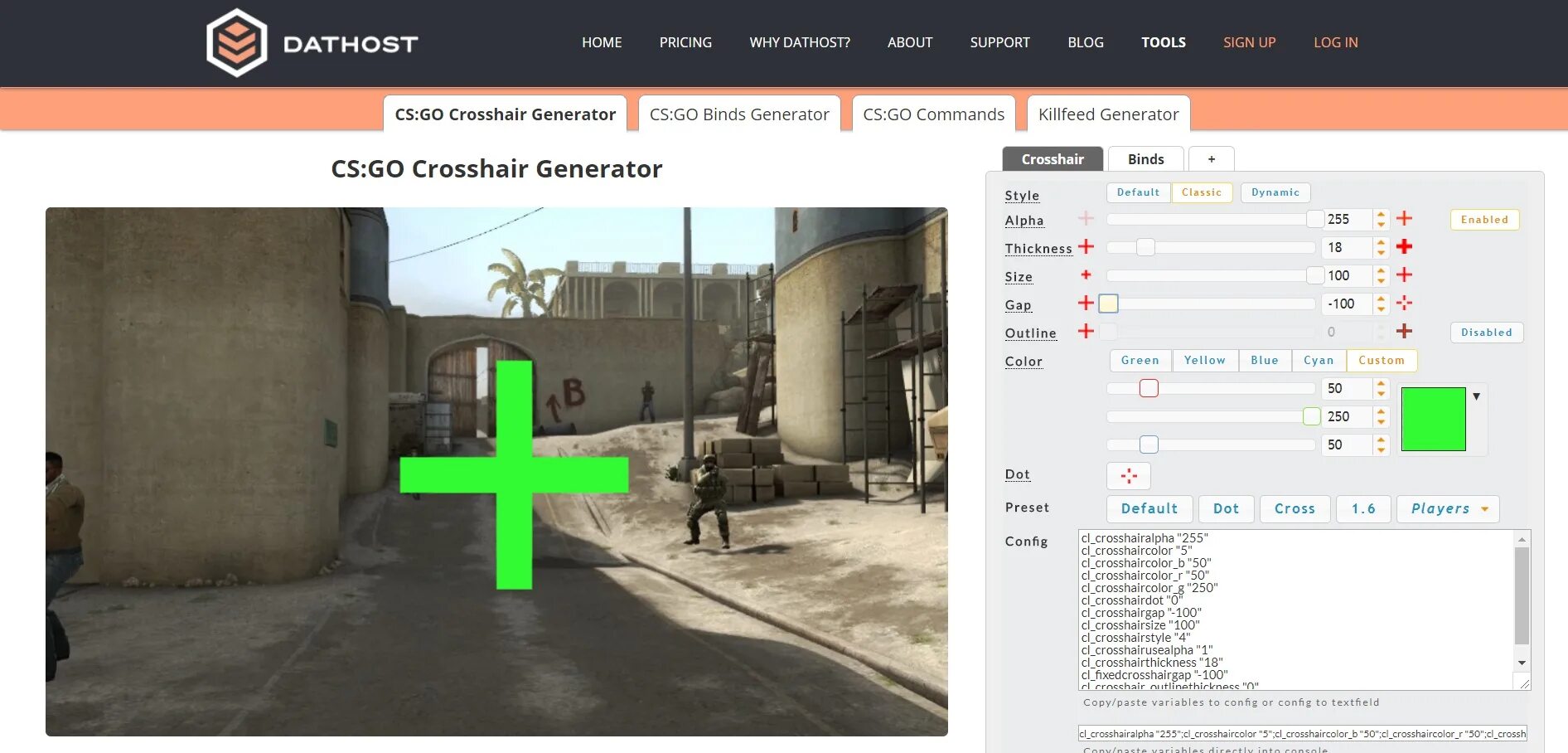Apply the Default preset
Screen dimensions: 1568x753
click(1149, 509)
